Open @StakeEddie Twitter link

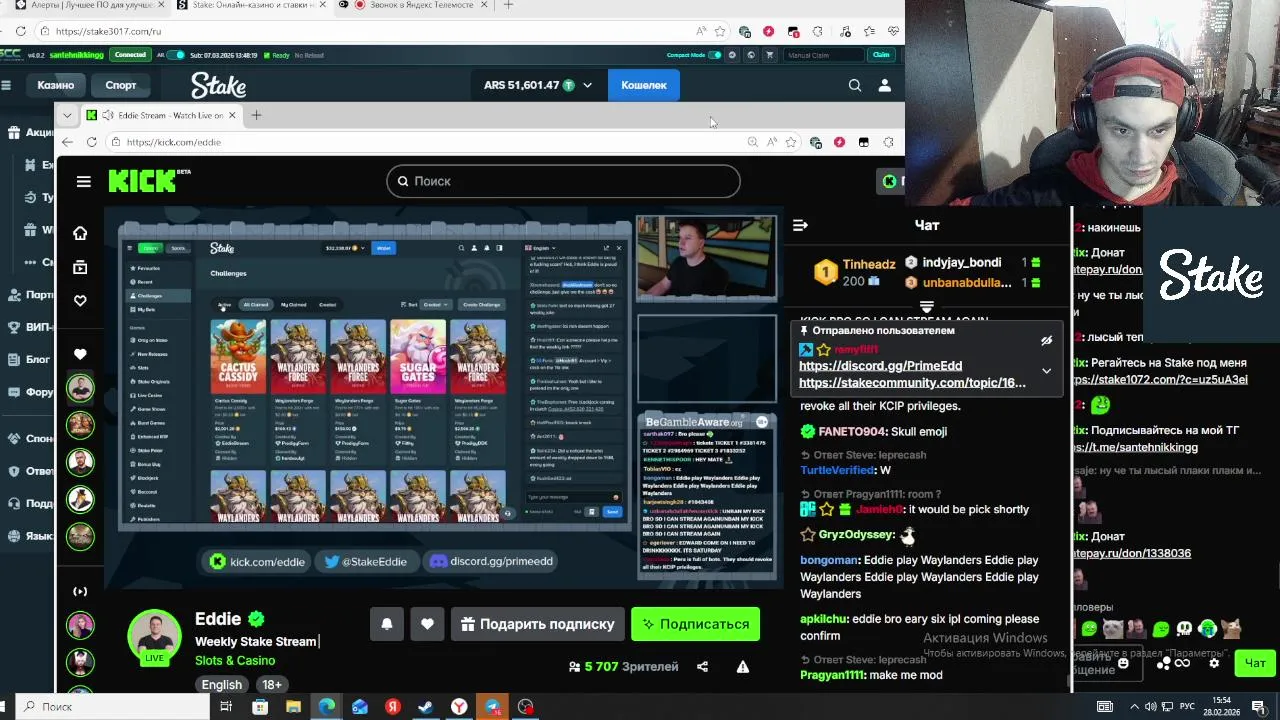tap(365, 561)
